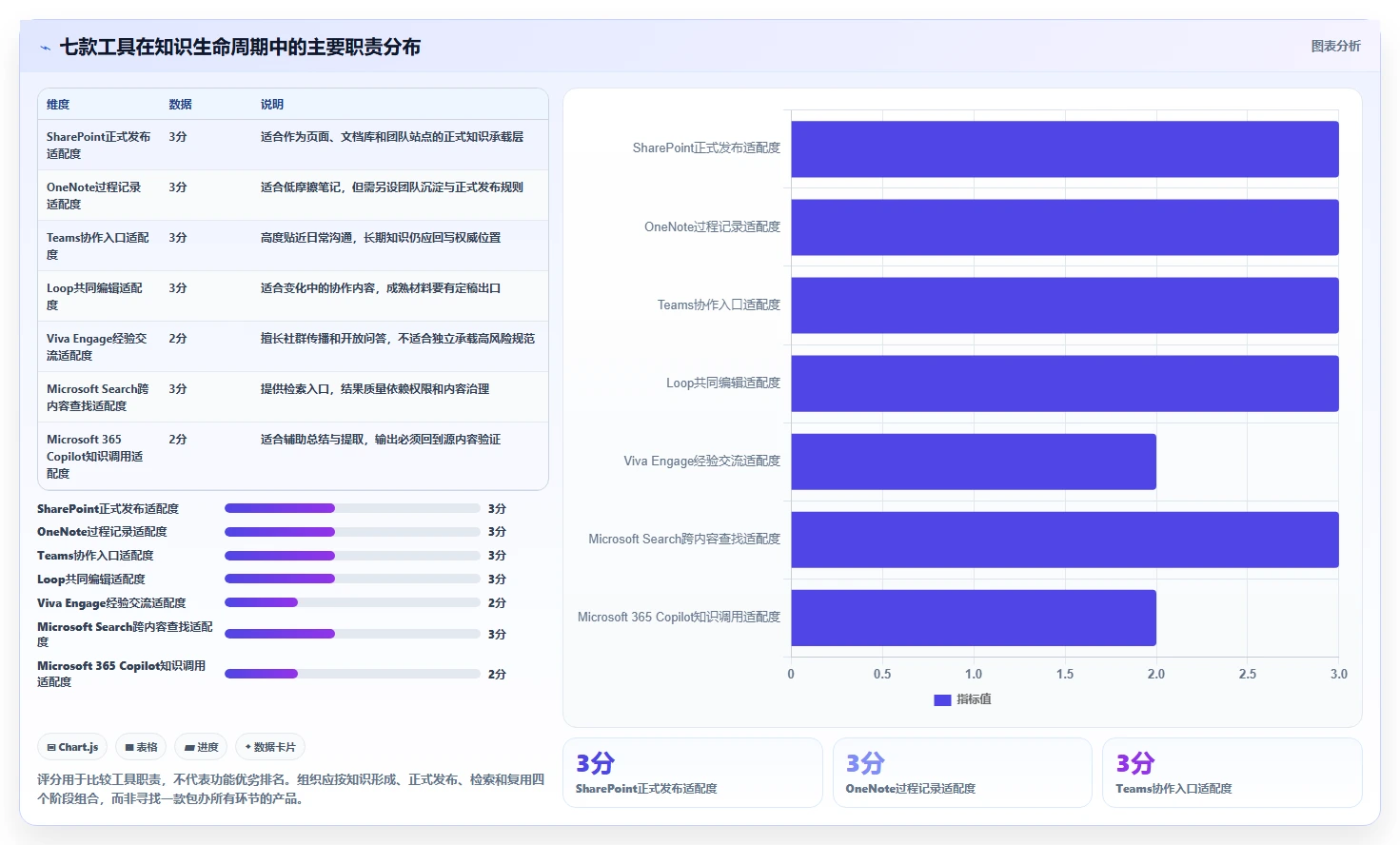Select the 进度 tag chip

point(201,747)
